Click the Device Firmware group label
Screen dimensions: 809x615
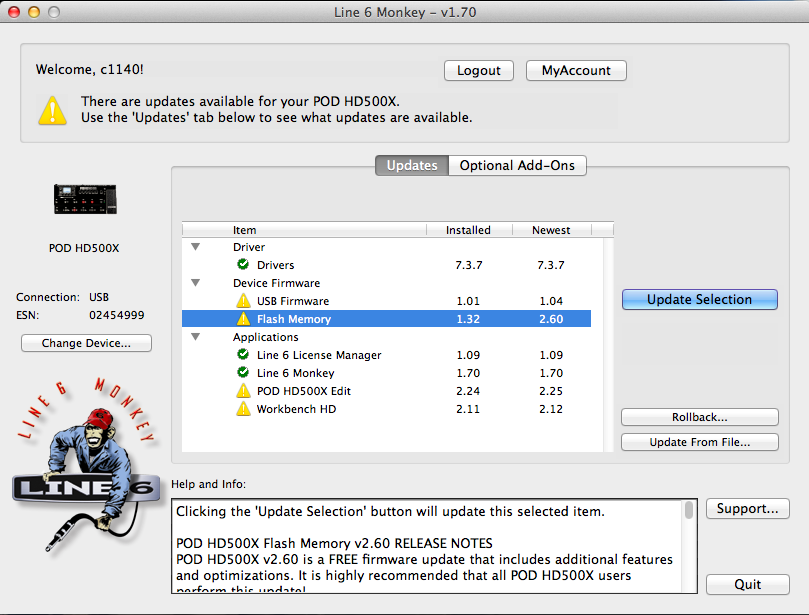(277, 283)
